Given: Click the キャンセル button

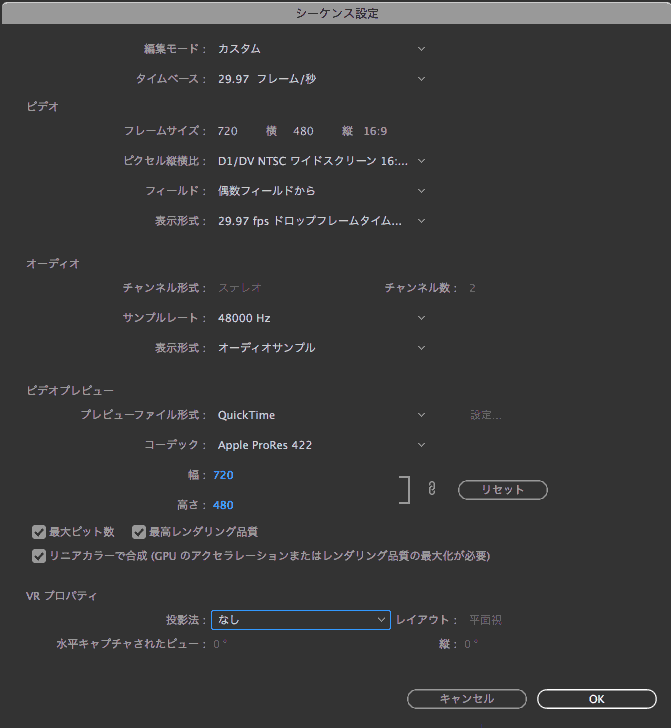Looking at the screenshot, I should (467, 699).
